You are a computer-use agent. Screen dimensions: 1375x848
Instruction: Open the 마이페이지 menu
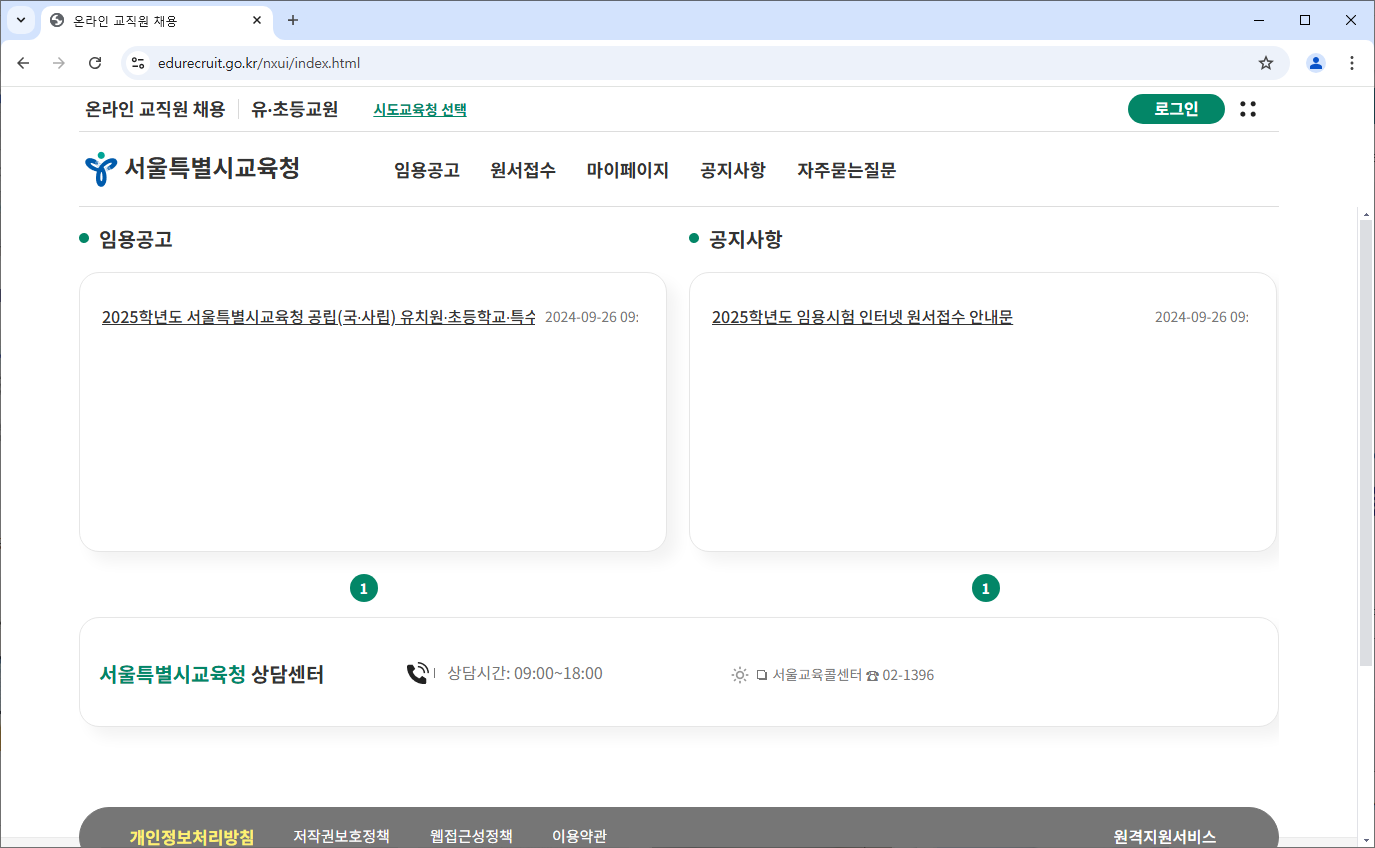628,170
